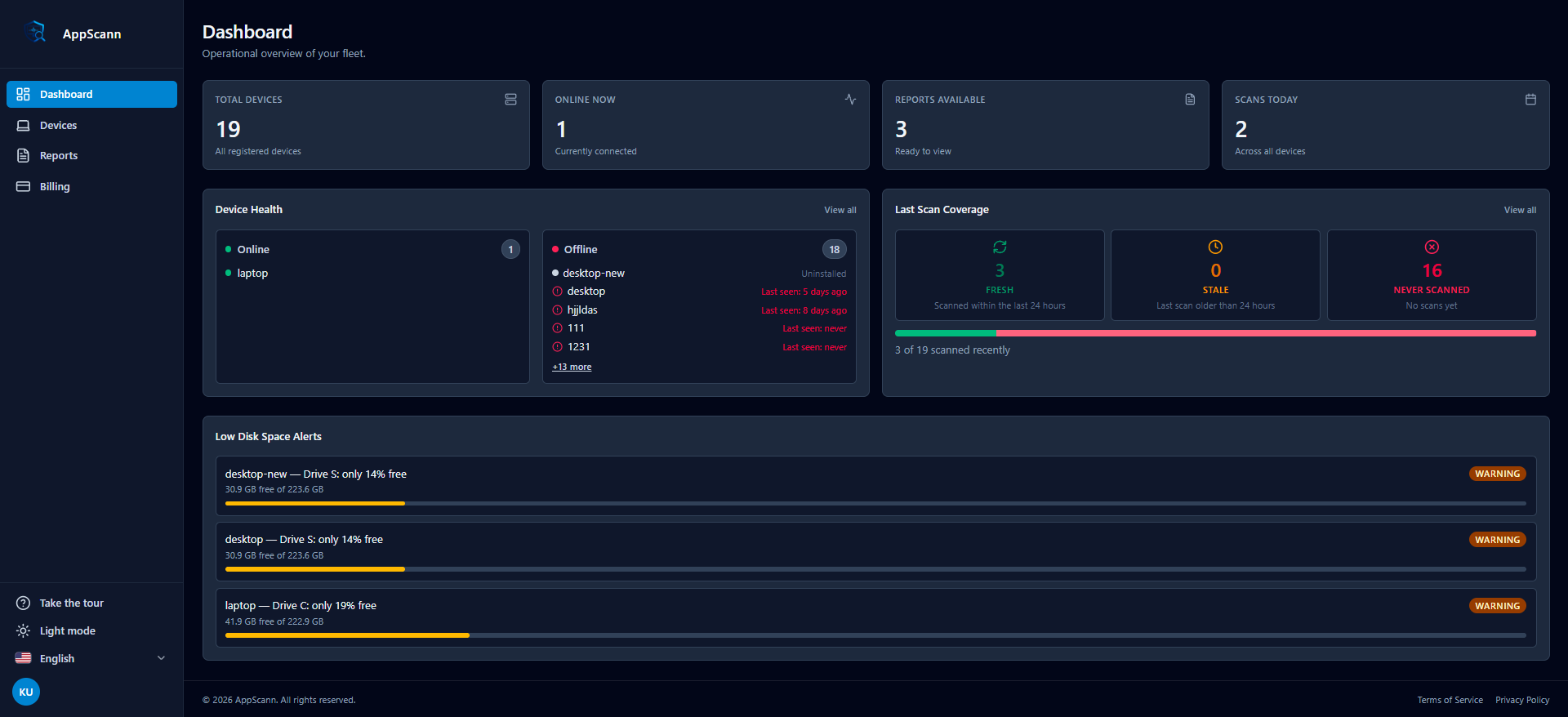Open Terms of Service link
This screenshot has height=717, width=1568.
coord(1450,700)
